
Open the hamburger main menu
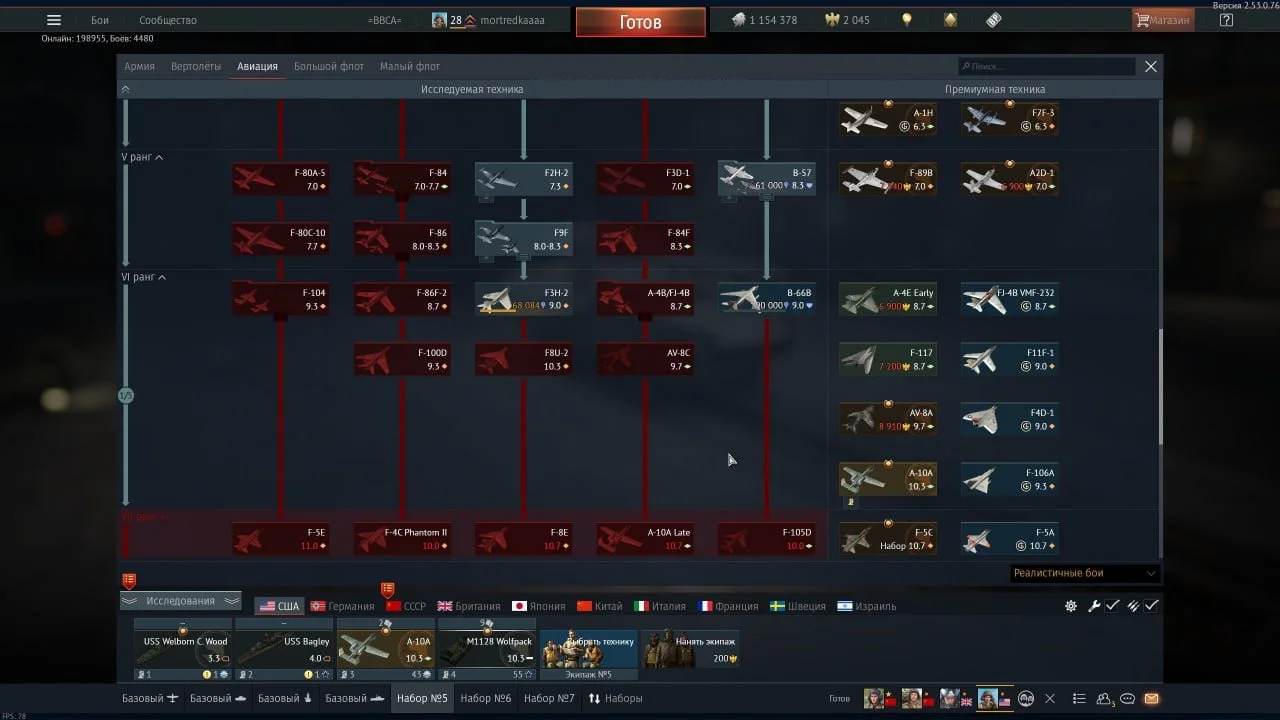[54, 20]
